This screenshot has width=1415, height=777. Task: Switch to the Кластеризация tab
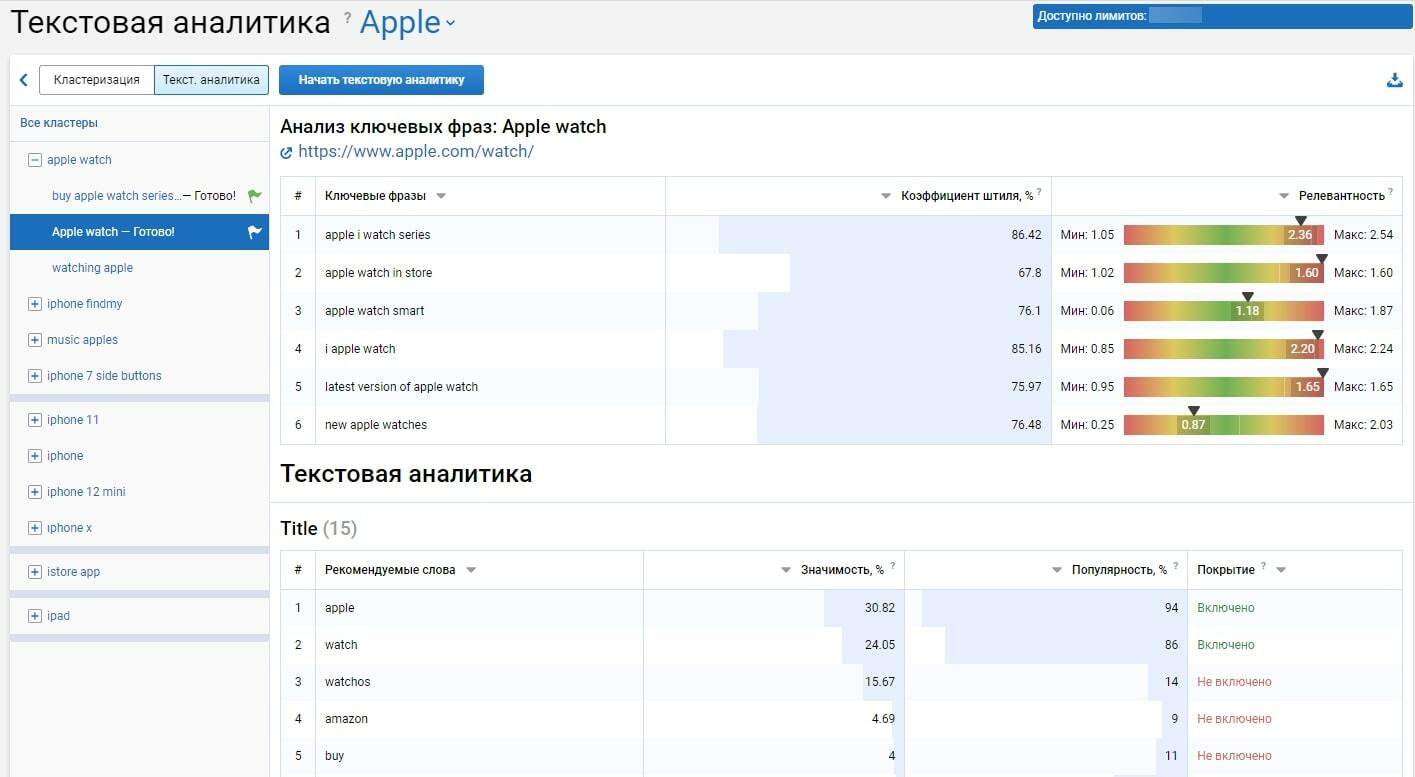coord(97,80)
